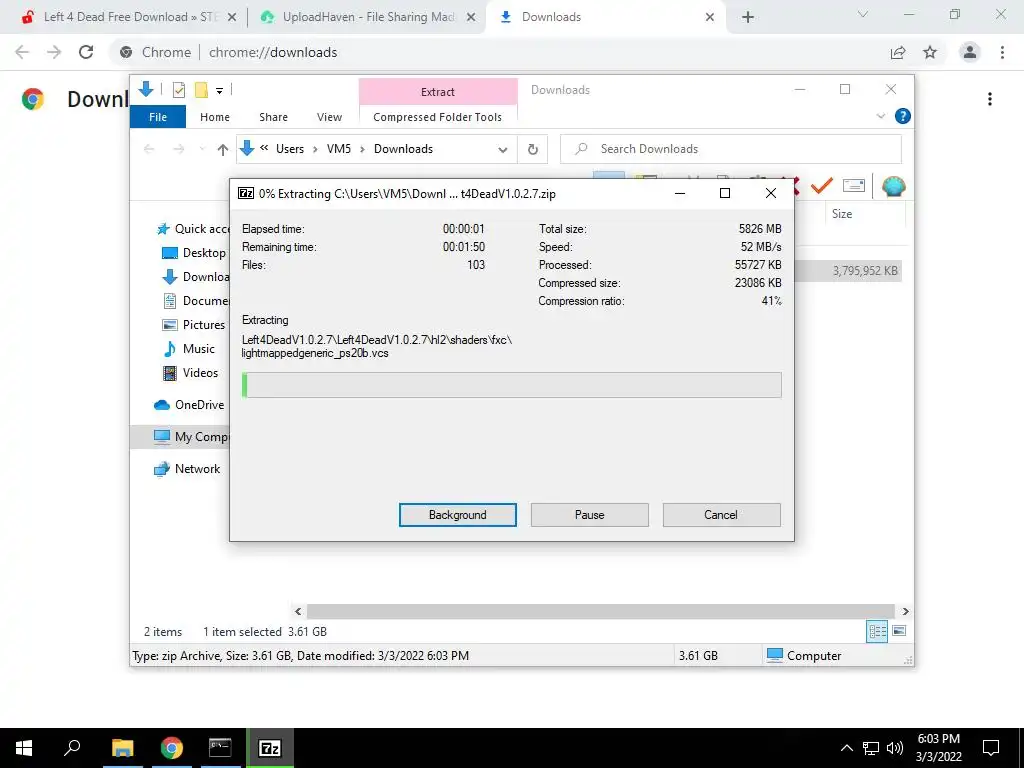Open Command Prompt from taskbar
The image size is (1024, 768).
pyautogui.click(x=220, y=748)
